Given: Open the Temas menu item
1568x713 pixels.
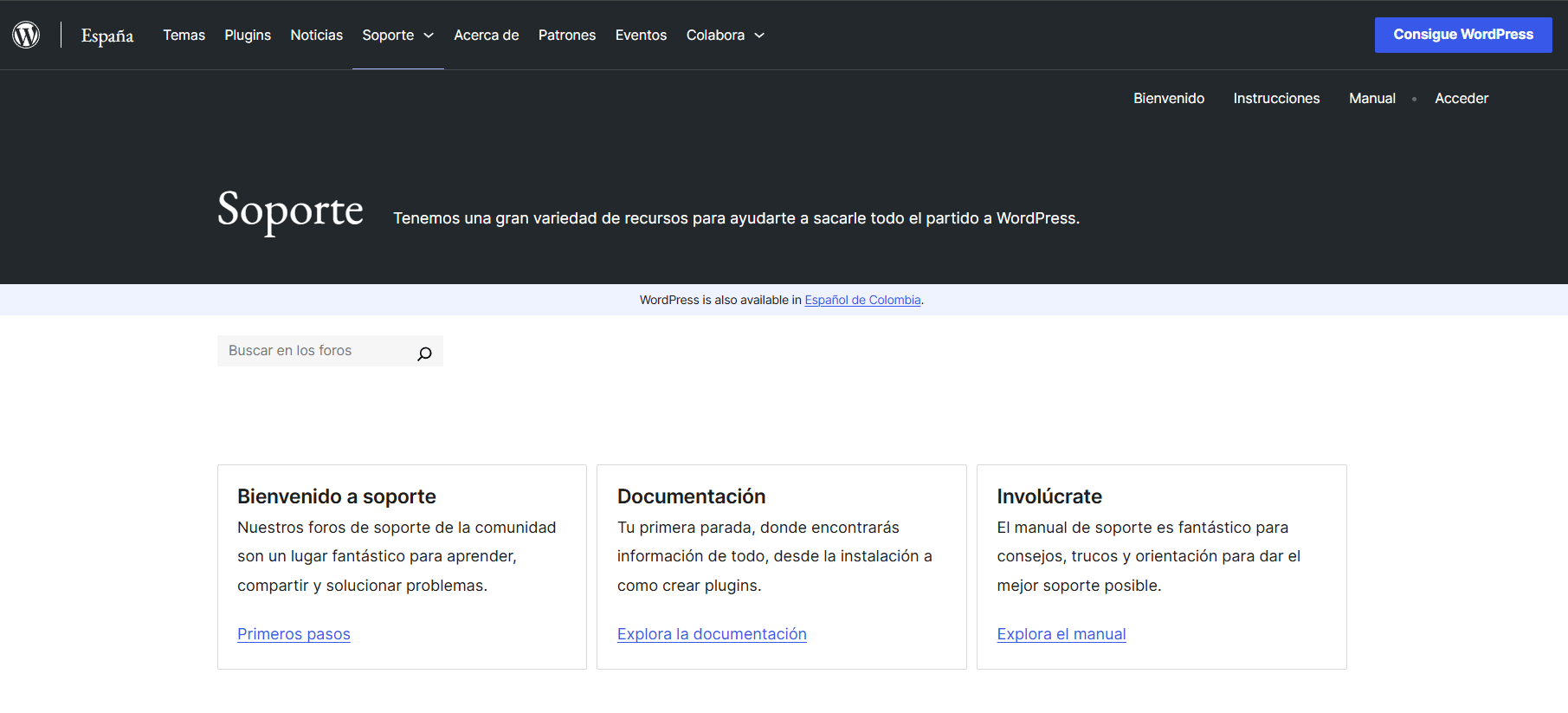Looking at the screenshot, I should [184, 35].
